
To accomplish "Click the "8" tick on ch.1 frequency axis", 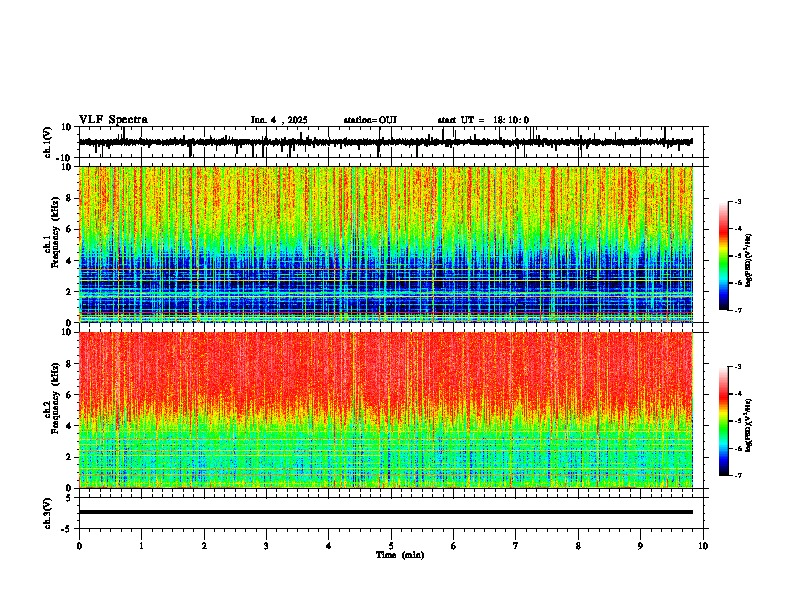I will [69, 198].
